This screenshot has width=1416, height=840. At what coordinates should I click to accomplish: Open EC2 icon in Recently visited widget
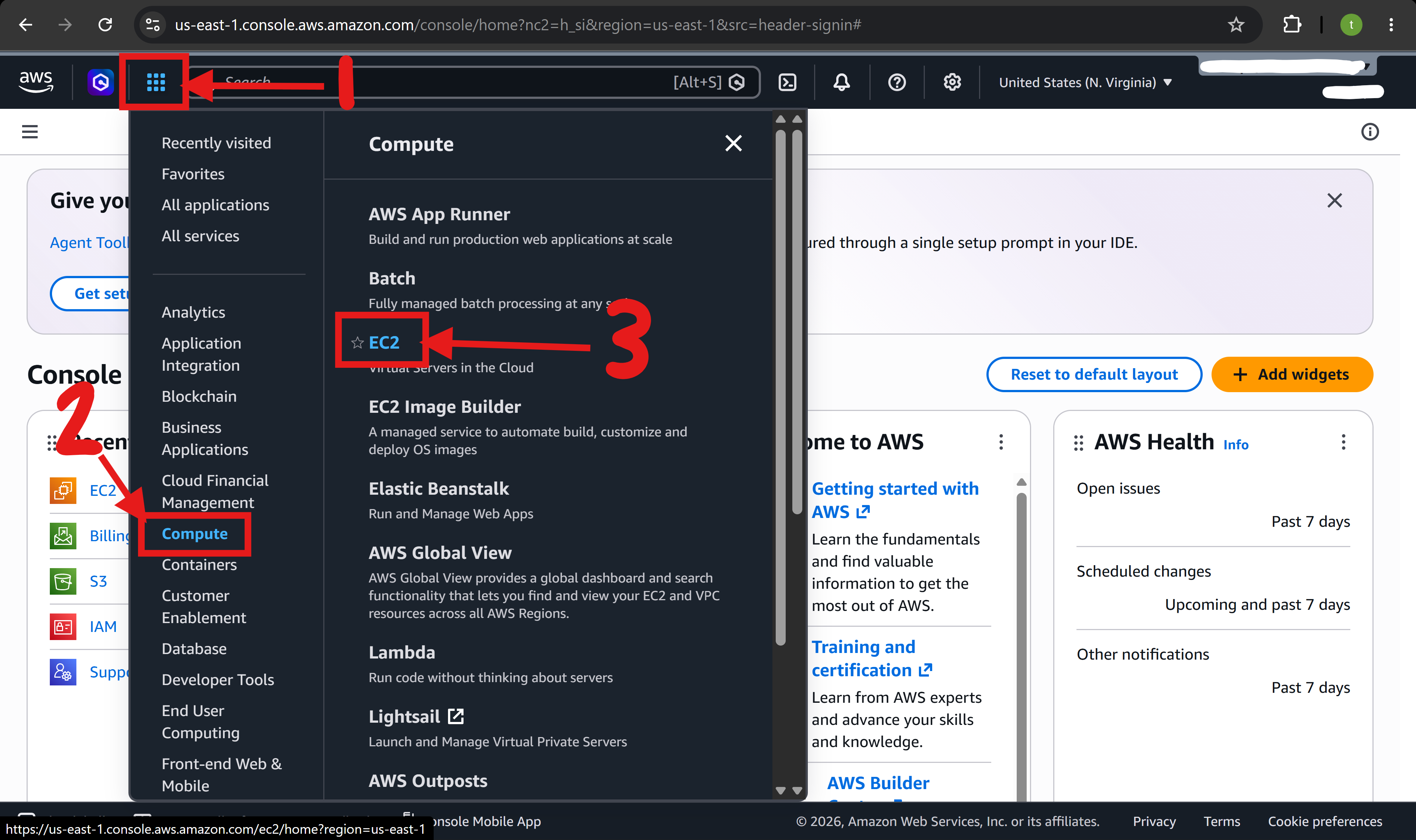click(x=63, y=490)
